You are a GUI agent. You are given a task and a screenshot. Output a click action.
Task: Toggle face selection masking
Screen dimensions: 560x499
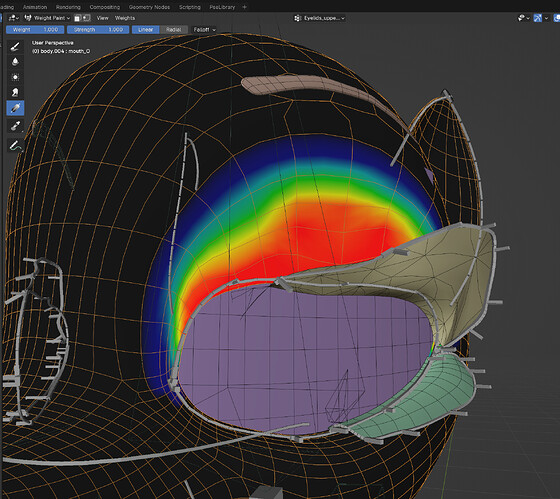(x=78, y=18)
